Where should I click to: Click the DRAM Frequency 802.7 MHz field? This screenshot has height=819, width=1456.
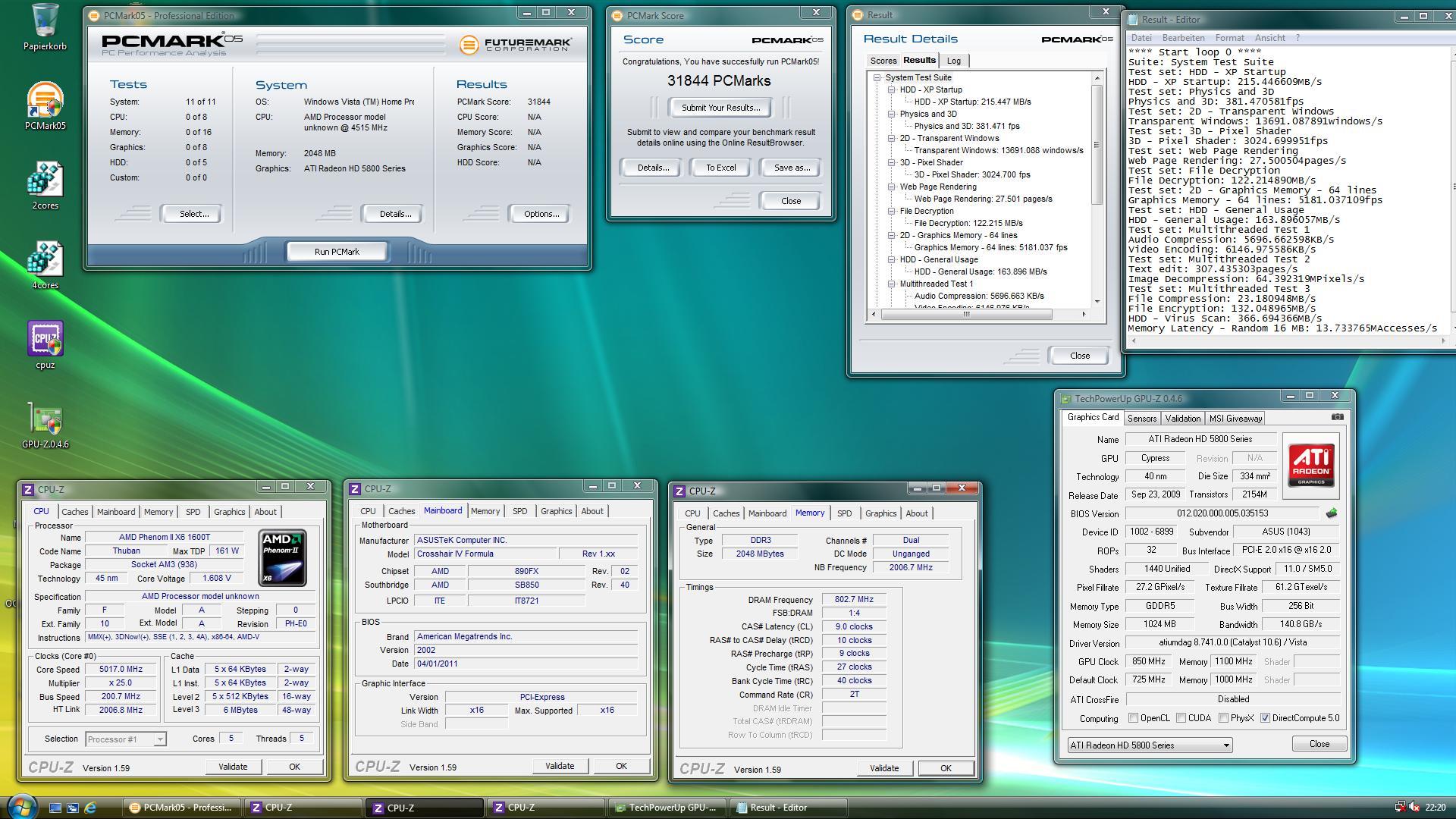point(854,600)
